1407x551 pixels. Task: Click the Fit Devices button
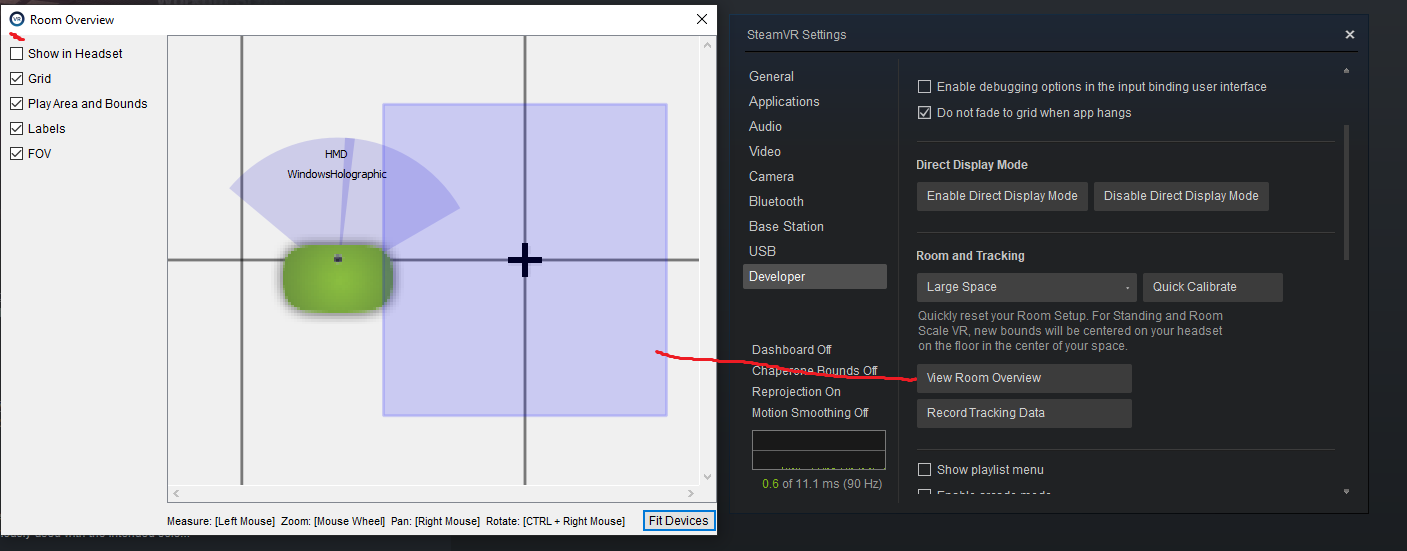[679, 521]
